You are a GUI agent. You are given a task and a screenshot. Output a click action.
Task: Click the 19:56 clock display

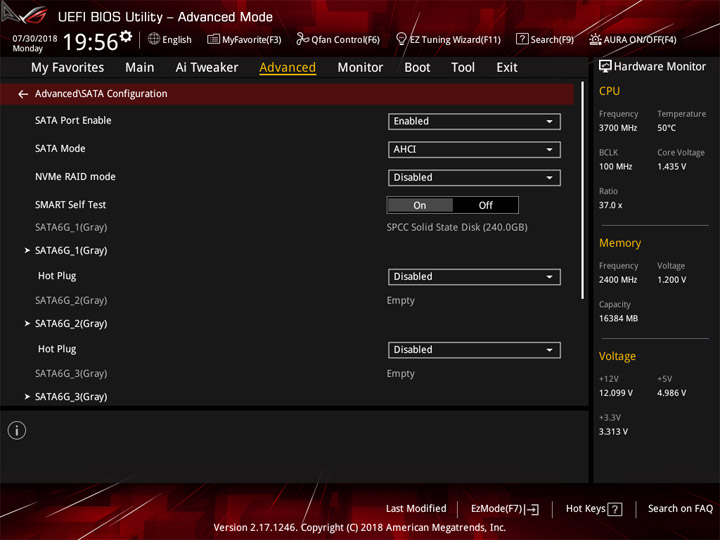[90, 41]
